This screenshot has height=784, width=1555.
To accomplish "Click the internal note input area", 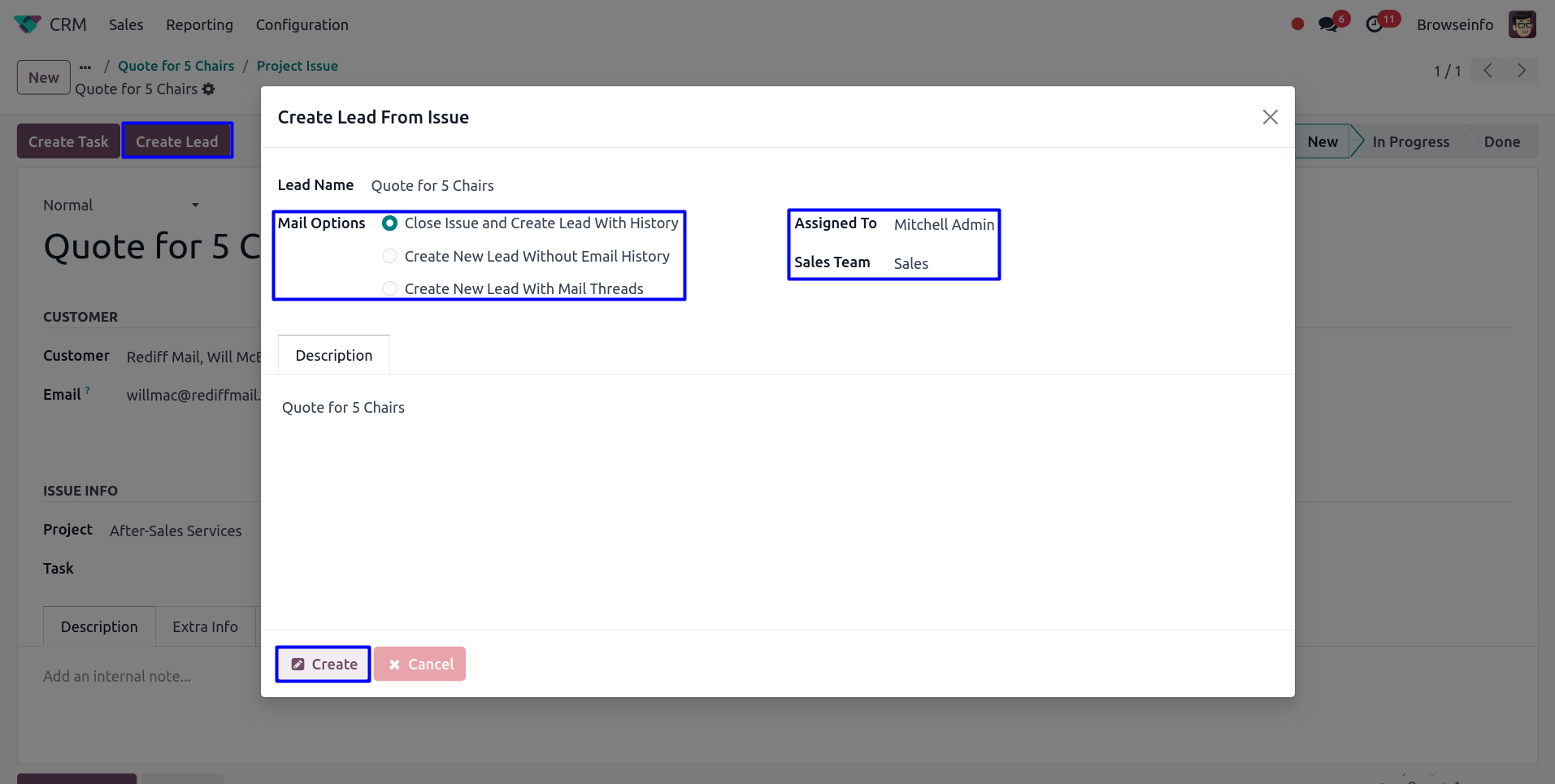I will coord(117,676).
